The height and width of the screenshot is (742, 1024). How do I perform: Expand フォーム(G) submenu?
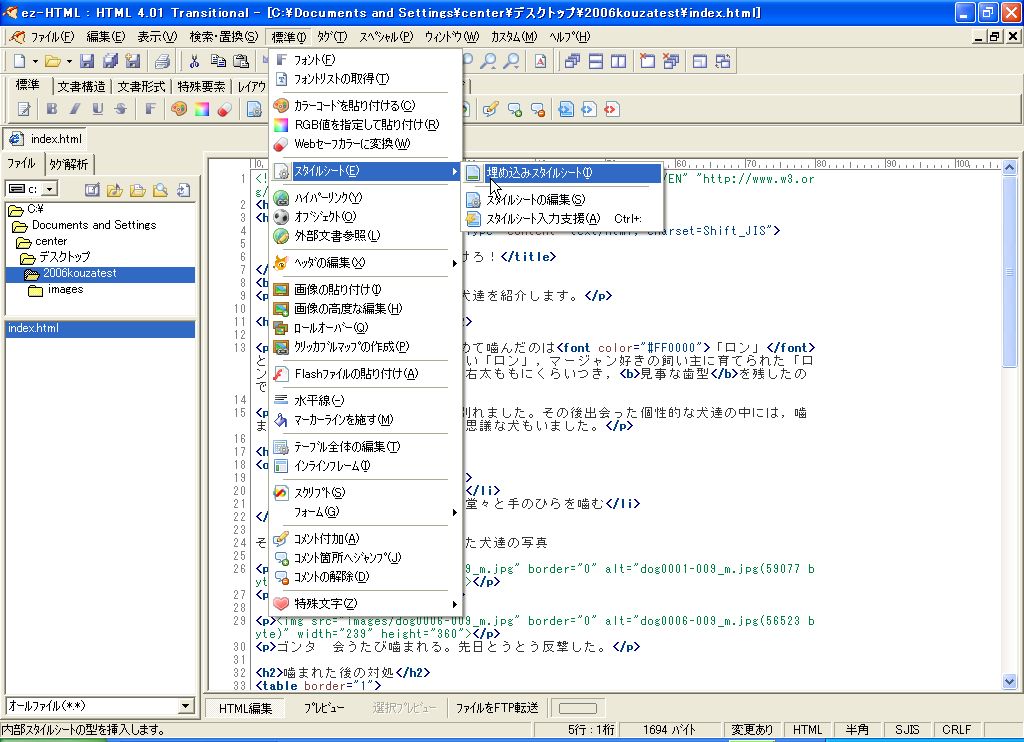(x=366, y=512)
